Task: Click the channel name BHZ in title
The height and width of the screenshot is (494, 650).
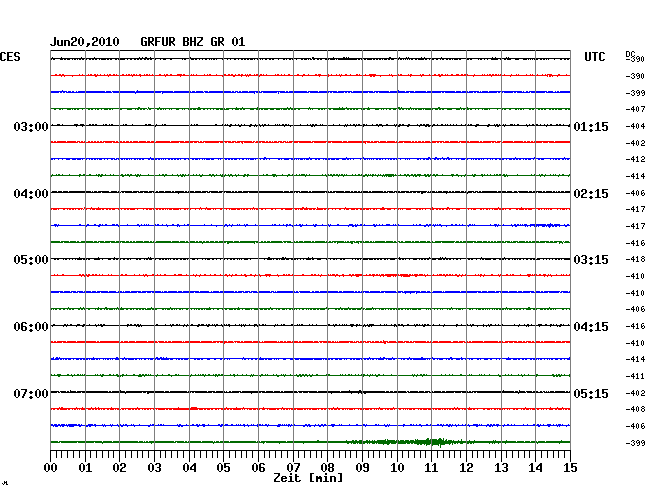Action: [193, 42]
